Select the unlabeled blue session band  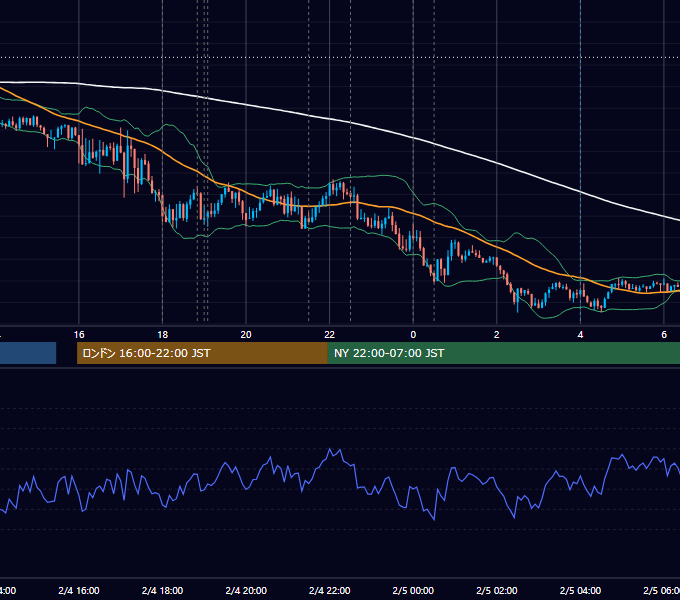[28, 353]
